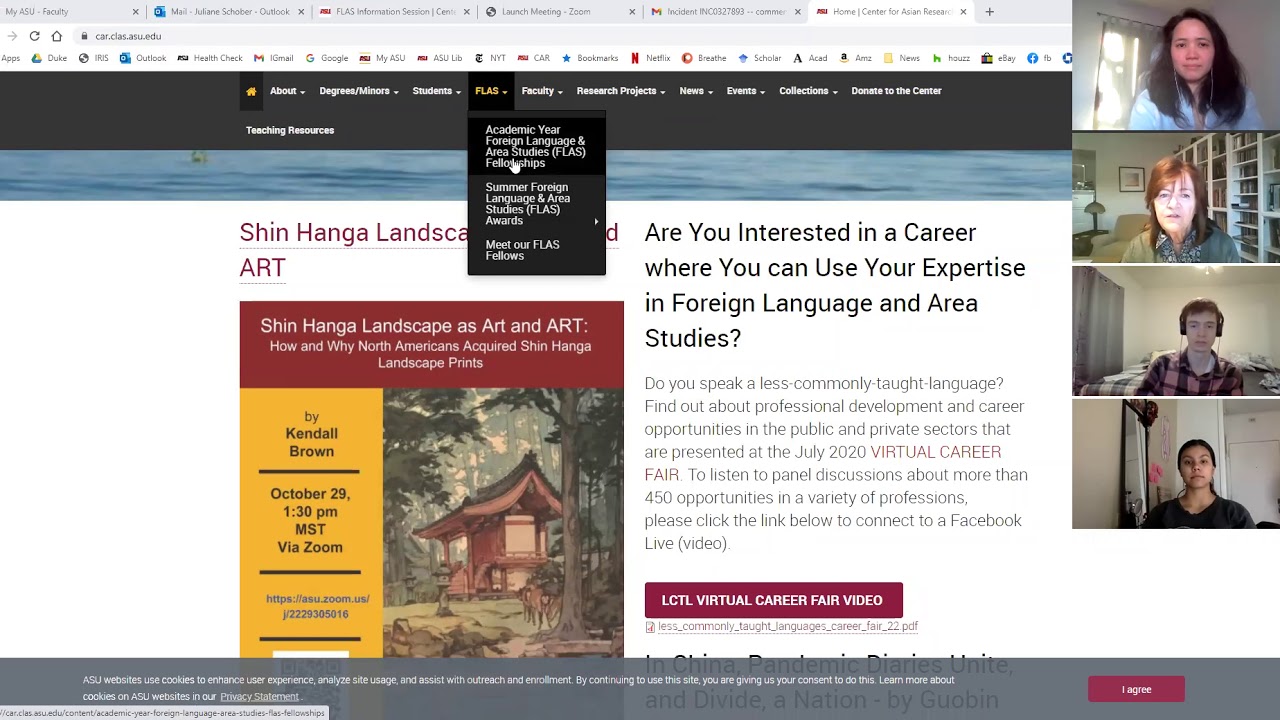Screen dimensions: 1280x720
Task: Open the My ASU bookmark
Action: click(x=383, y=58)
